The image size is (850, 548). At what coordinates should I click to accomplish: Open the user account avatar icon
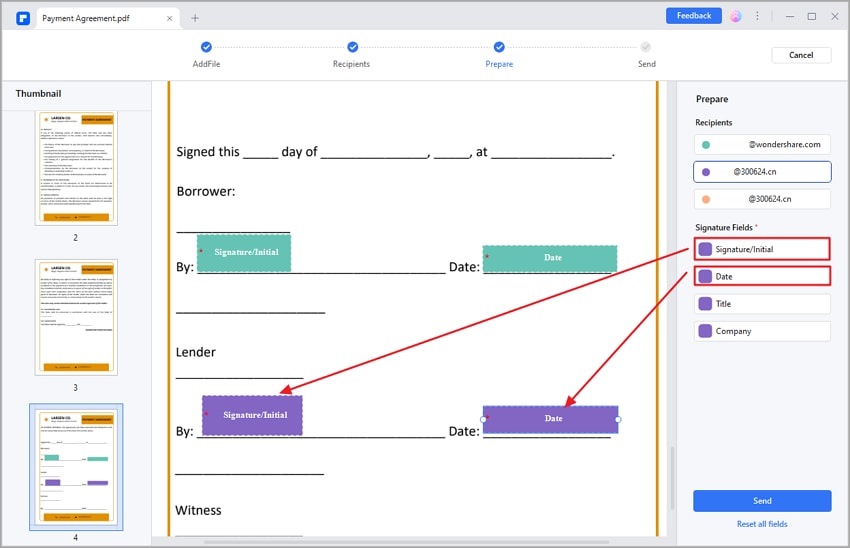tap(736, 16)
